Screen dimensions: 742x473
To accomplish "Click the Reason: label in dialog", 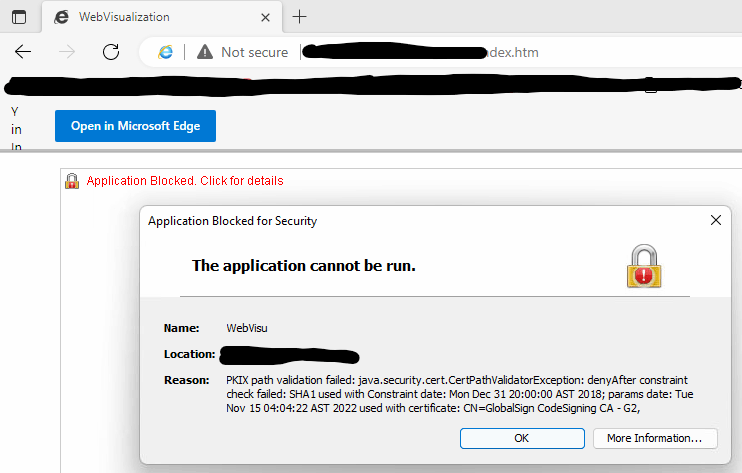I will tap(186, 380).
